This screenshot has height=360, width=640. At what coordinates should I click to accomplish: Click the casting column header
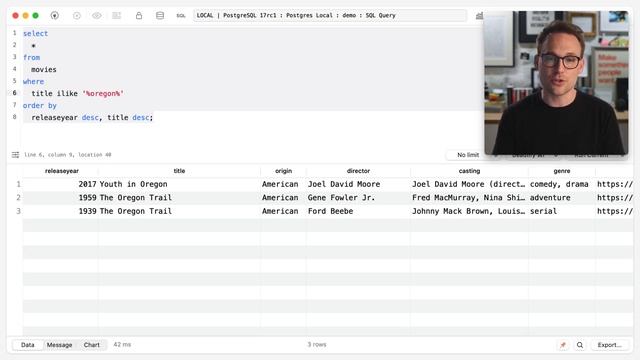pyautogui.click(x=469, y=171)
